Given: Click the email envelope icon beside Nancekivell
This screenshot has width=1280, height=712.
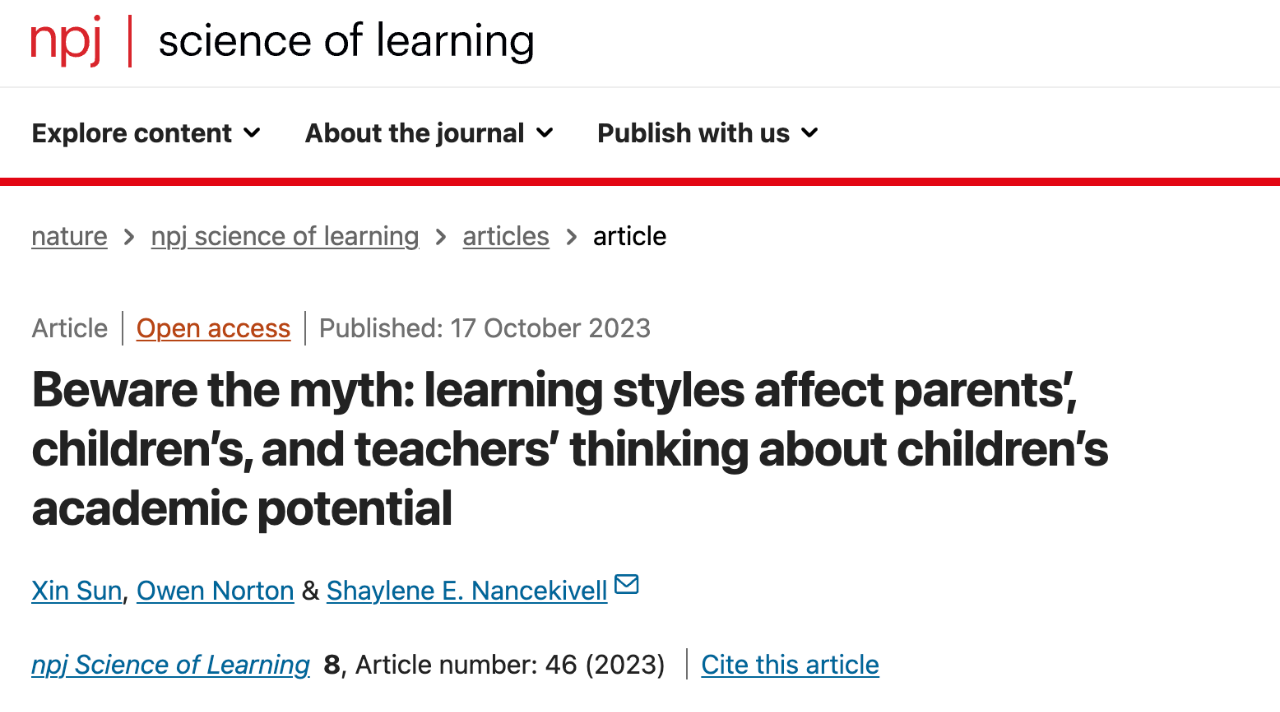Looking at the screenshot, I should (x=627, y=584).
